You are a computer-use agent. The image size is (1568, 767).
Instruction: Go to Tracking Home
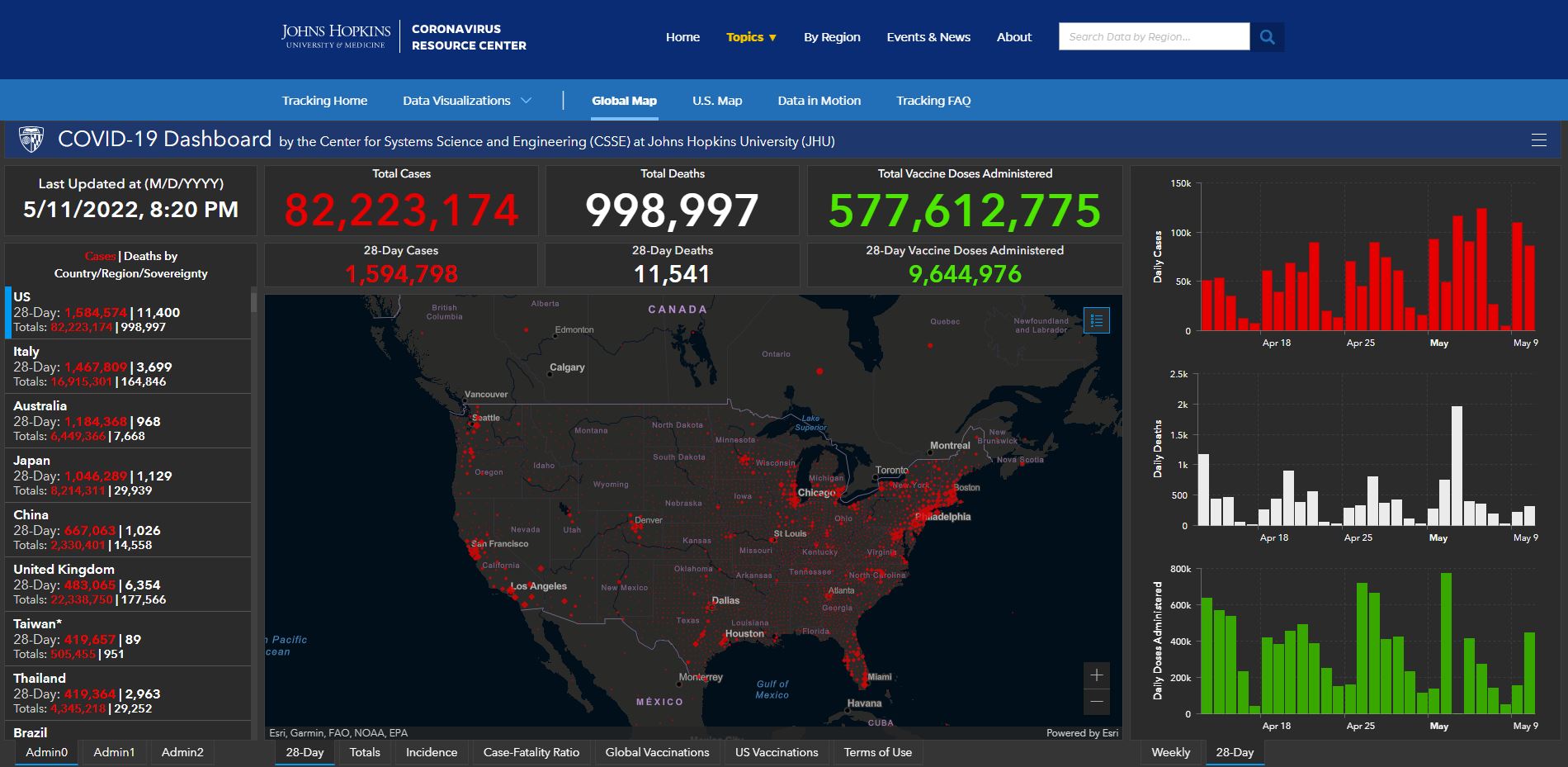pos(324,101)
